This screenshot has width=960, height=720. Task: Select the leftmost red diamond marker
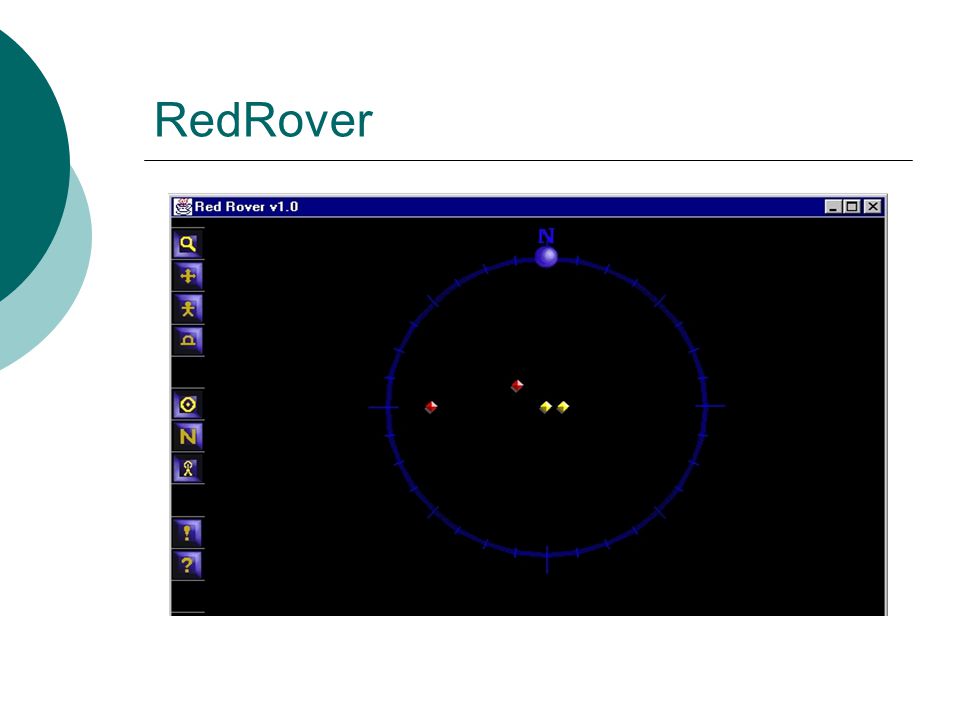(431, 407)
